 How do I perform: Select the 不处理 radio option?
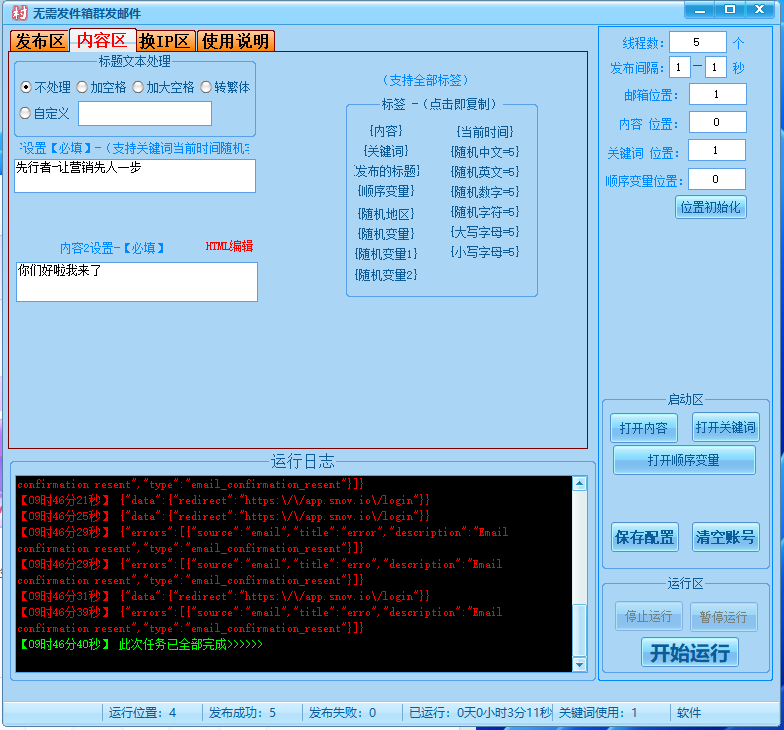(x=27, y=87)
